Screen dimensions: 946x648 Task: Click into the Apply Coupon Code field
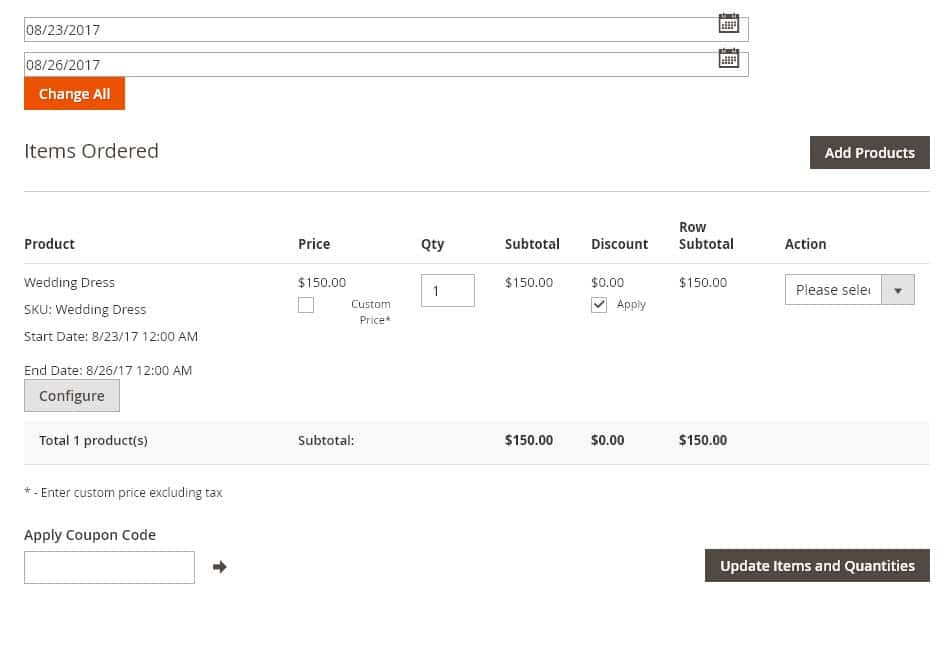pos(109,567)
